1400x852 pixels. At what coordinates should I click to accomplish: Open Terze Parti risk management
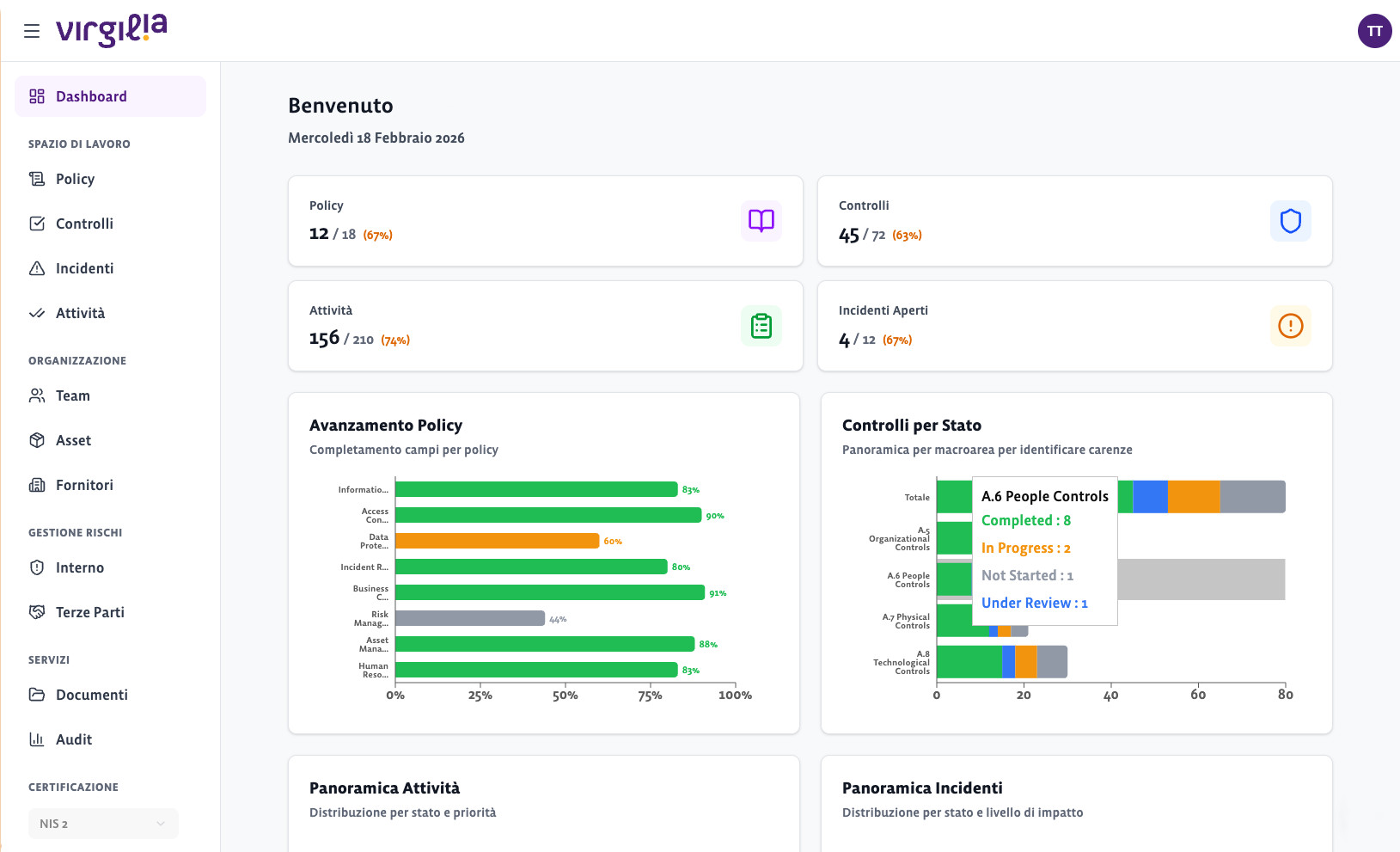pos(89,612)
